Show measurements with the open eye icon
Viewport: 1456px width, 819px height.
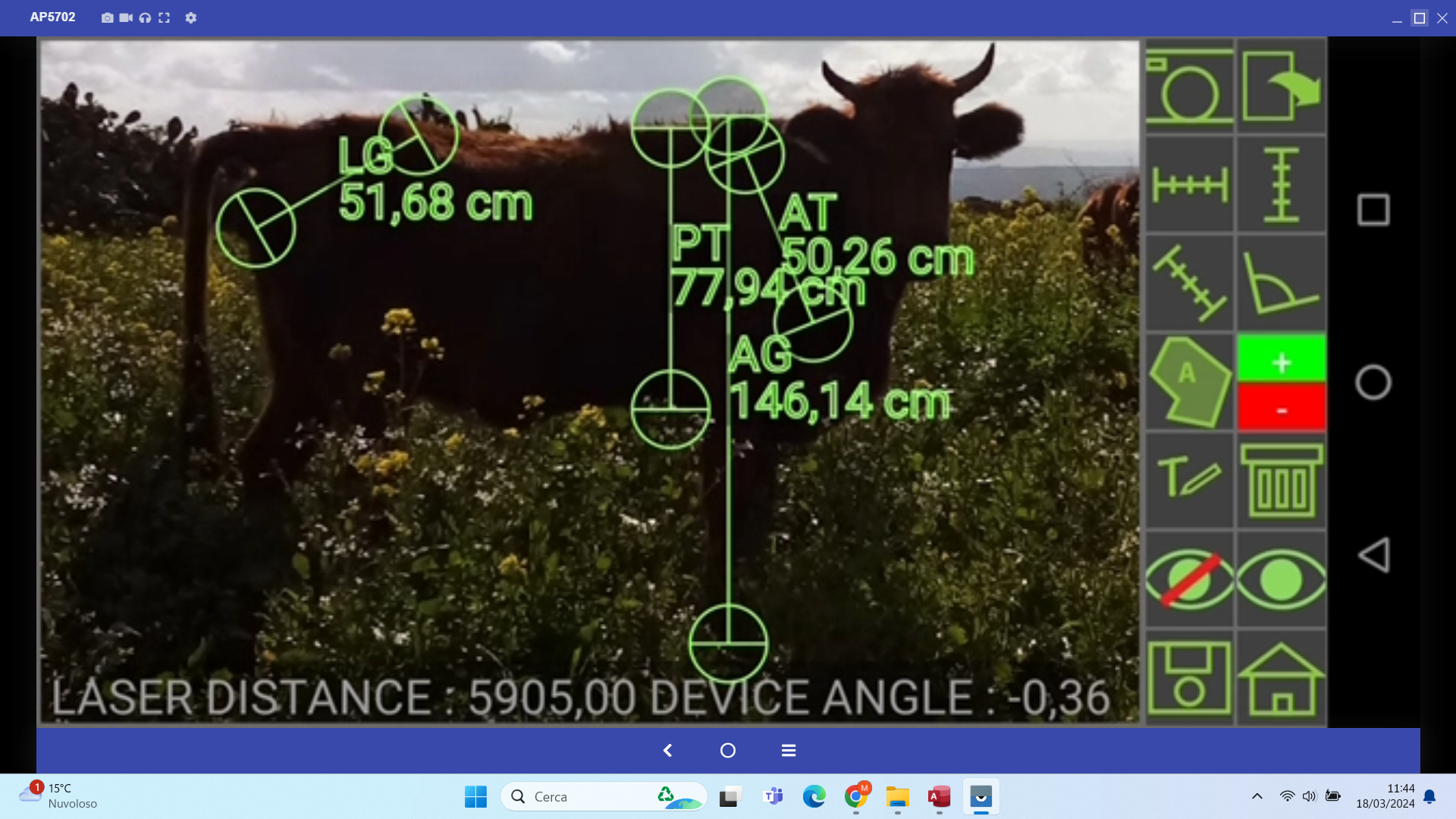[1281, 580]
